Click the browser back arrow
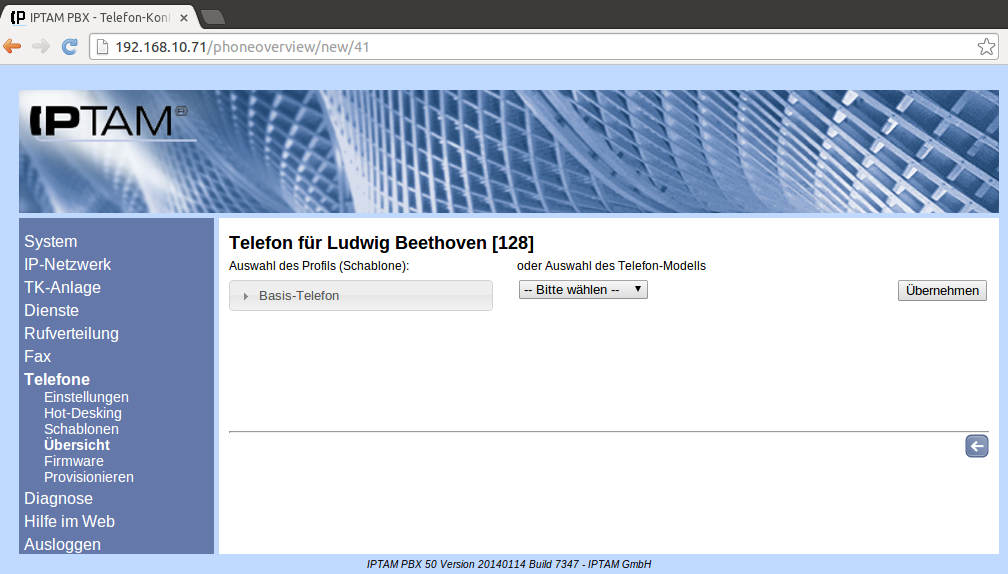Viewport: 1008px width, 574px height. [x=13, y=46]
